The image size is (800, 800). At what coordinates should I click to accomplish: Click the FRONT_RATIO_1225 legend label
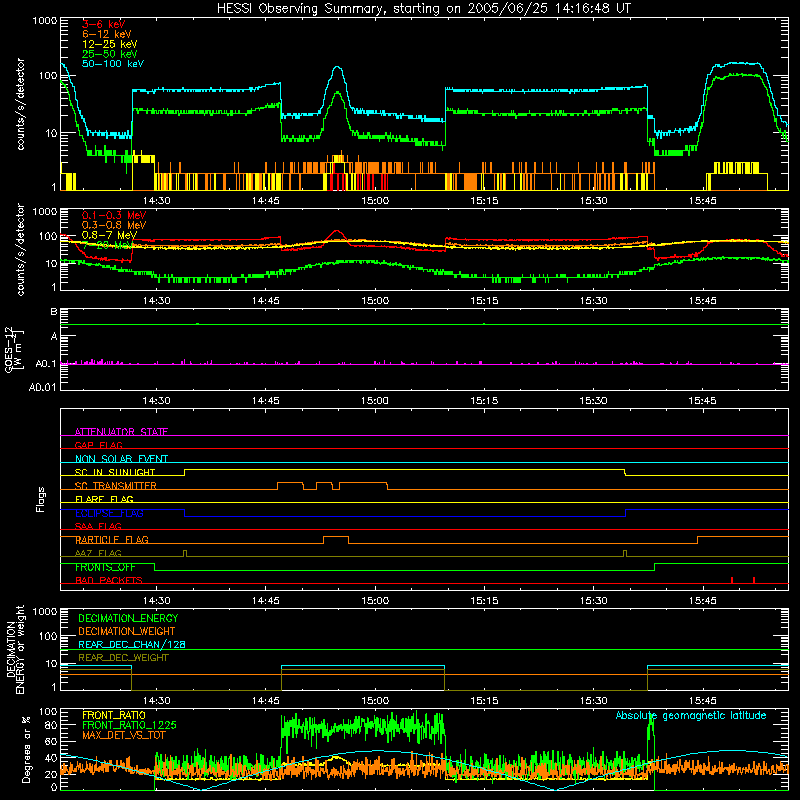tap(129, 725)
